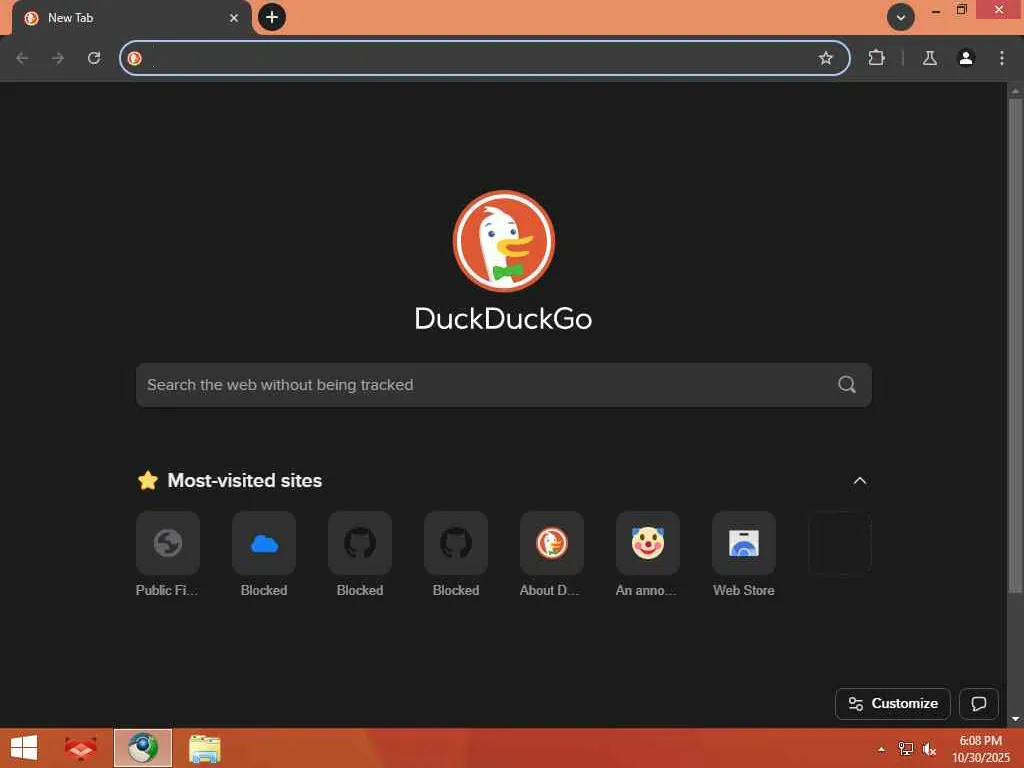Select the New Tab tab

[131, 18]
